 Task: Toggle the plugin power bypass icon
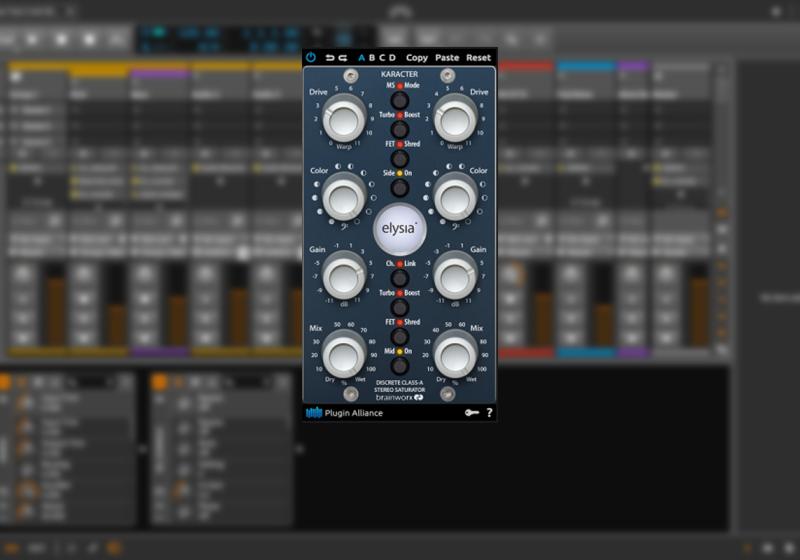click(311, 58)
